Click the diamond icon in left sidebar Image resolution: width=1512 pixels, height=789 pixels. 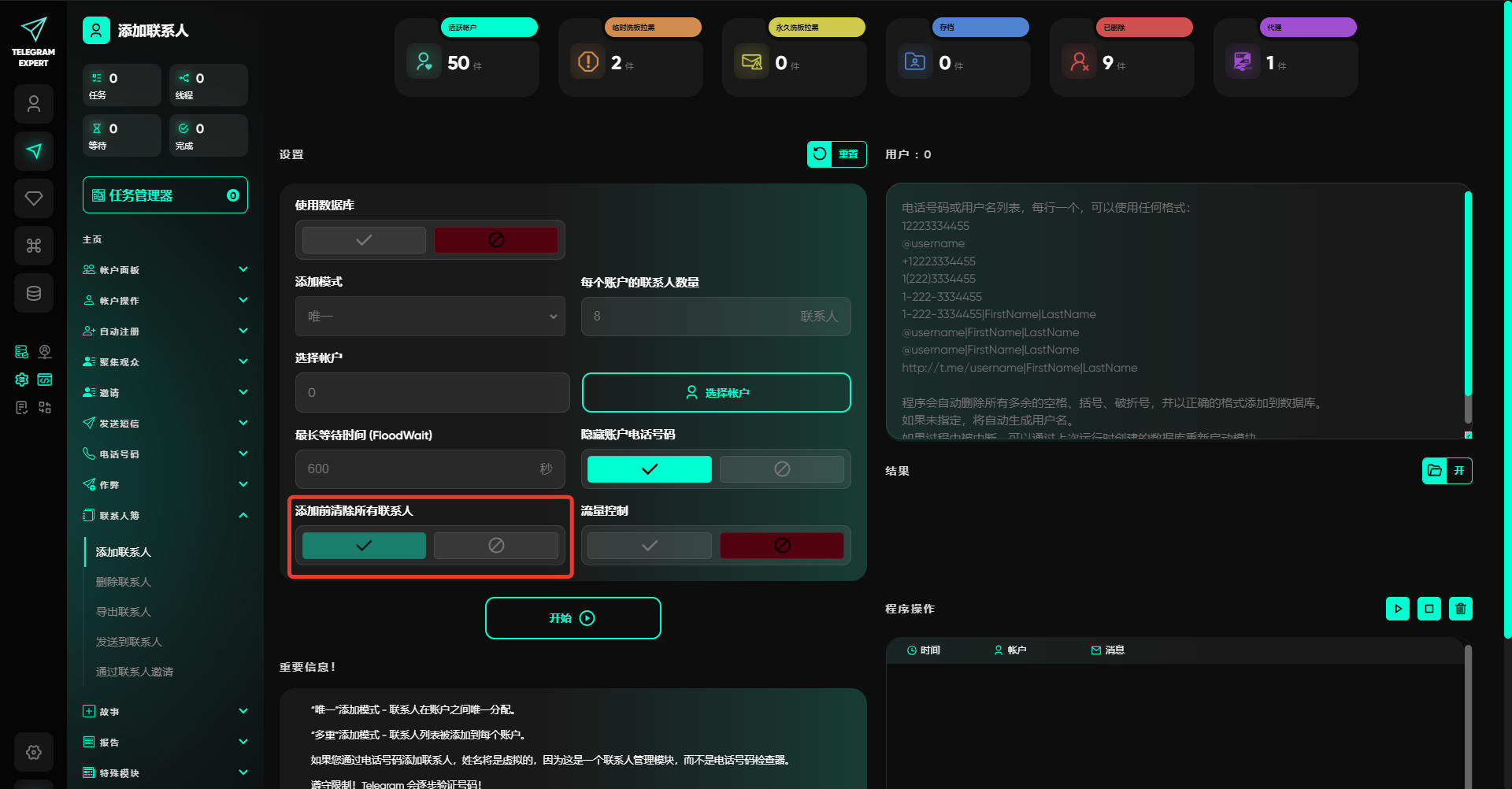coord(34,198)
